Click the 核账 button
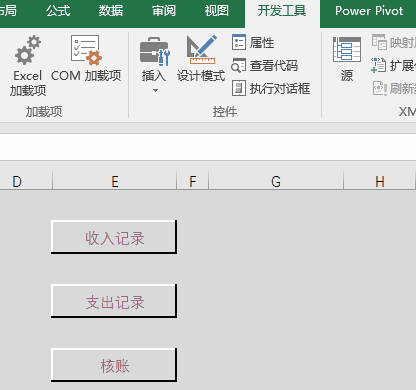The height and width of the screenshot is (390, 416). (x=114, y=365)
